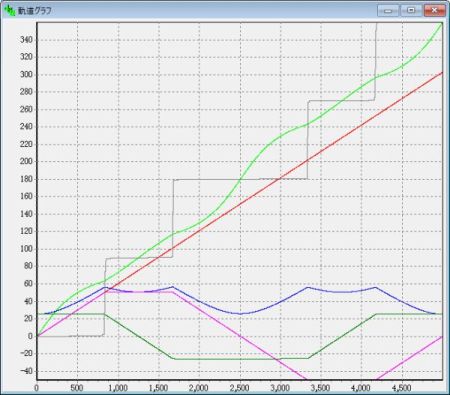Minimize the graph window
450x395 pixels.
[x=388, y=10]
